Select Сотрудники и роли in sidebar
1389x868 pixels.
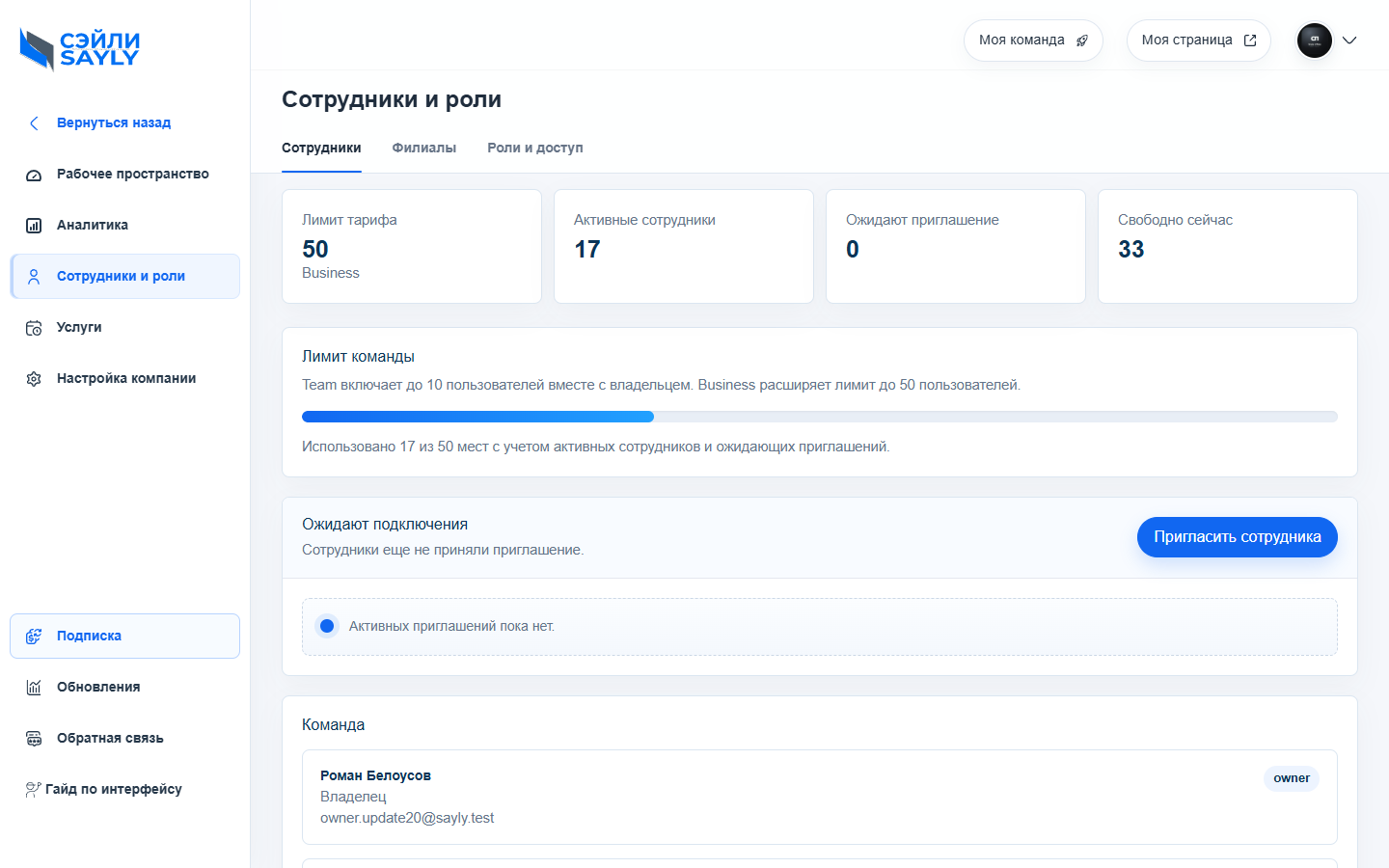coord(125,277)
